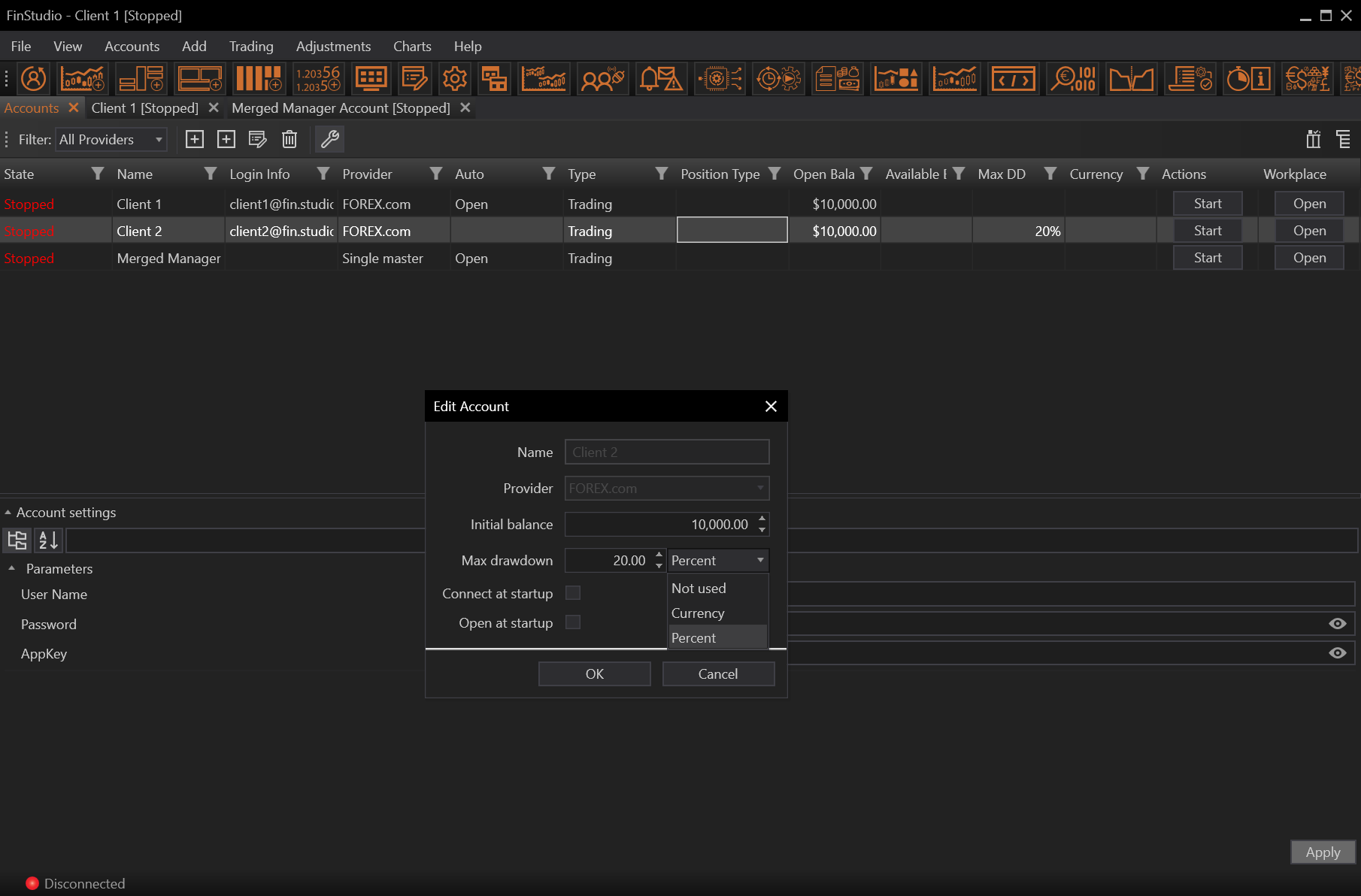Click the wrench account settings icon
This screenshot has height=896, width=1361.
coord(330,139)
